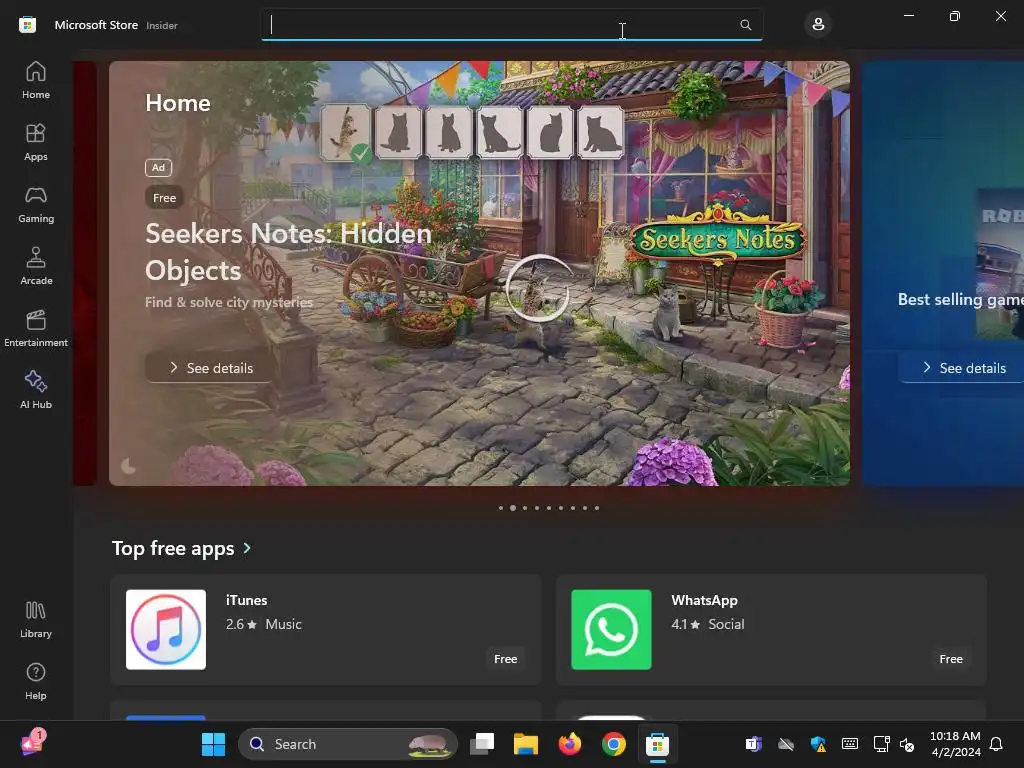See details for Seekers Notes
1024x768 pixels.
(x=210, y=368)
